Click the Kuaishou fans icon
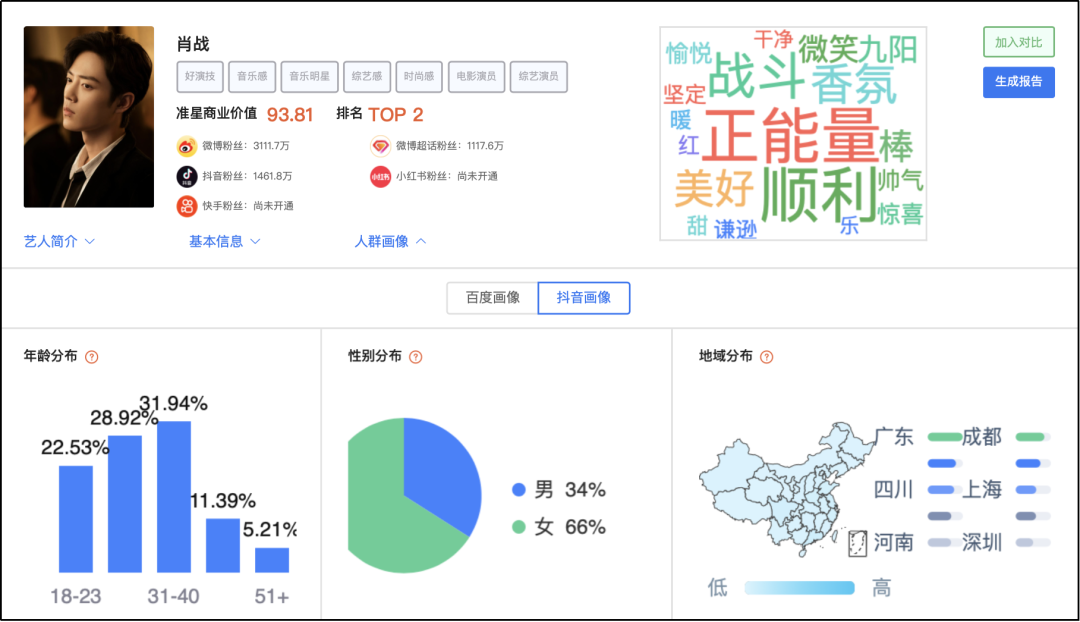Screen dimensions: 1080x622 point(187,206)
